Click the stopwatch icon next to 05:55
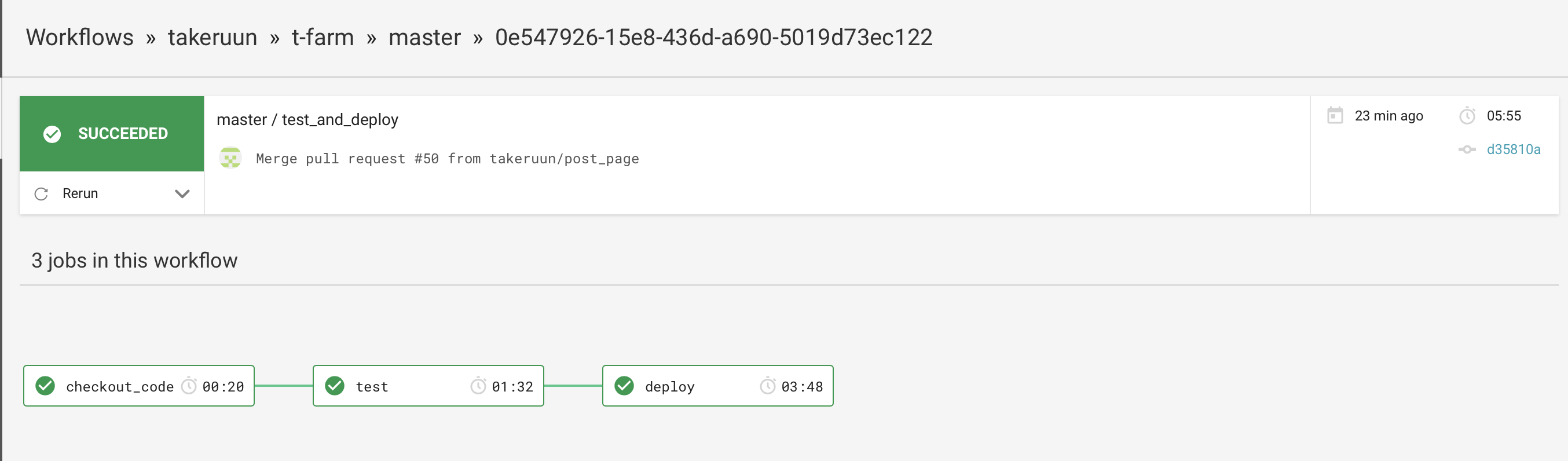The height and width of the screenshot is (461, 1568). pos(1468,116)
